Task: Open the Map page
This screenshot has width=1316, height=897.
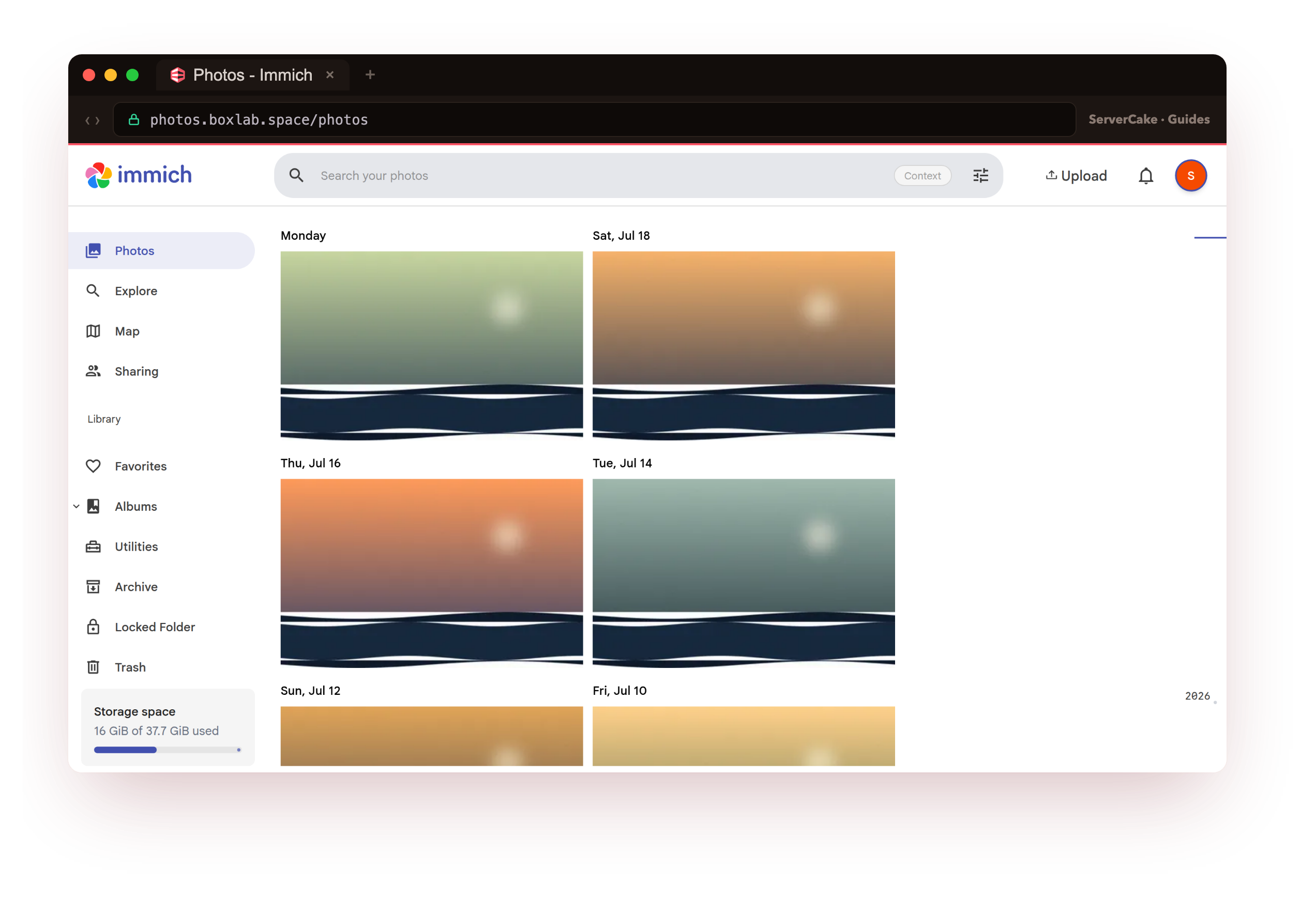Action: [x=161, y=331]
